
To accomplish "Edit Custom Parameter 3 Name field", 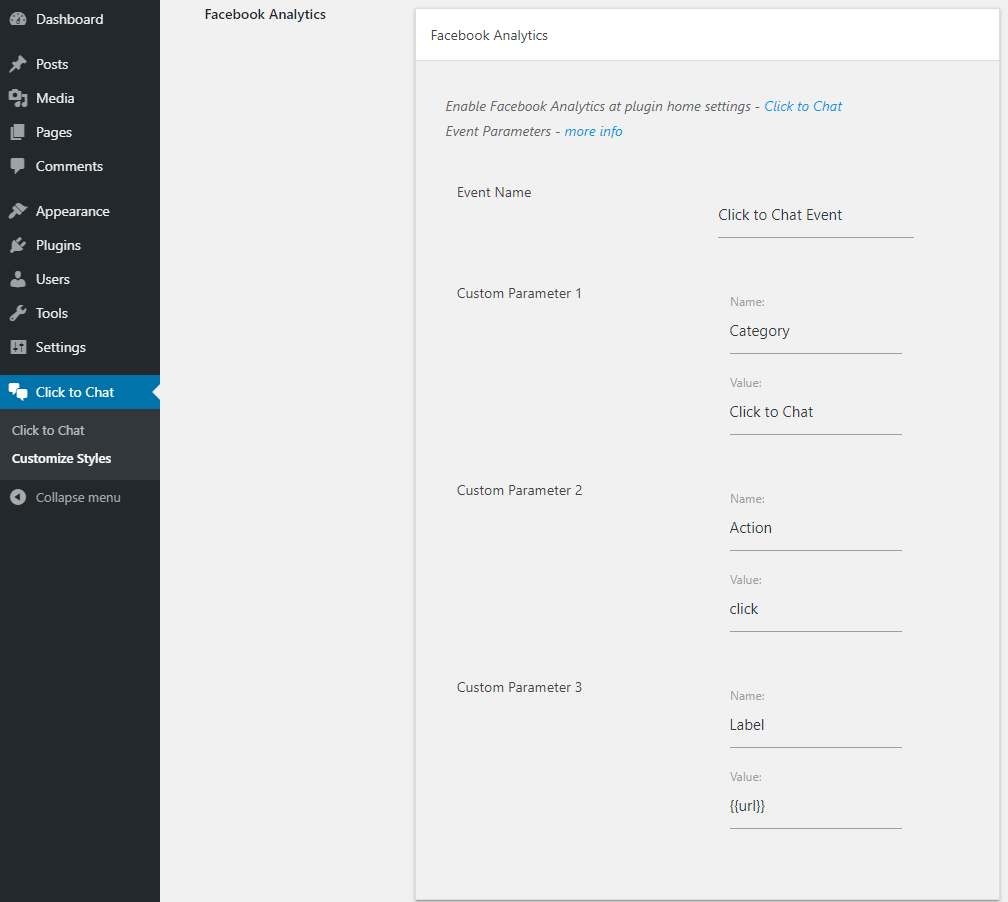I will 815,726.
